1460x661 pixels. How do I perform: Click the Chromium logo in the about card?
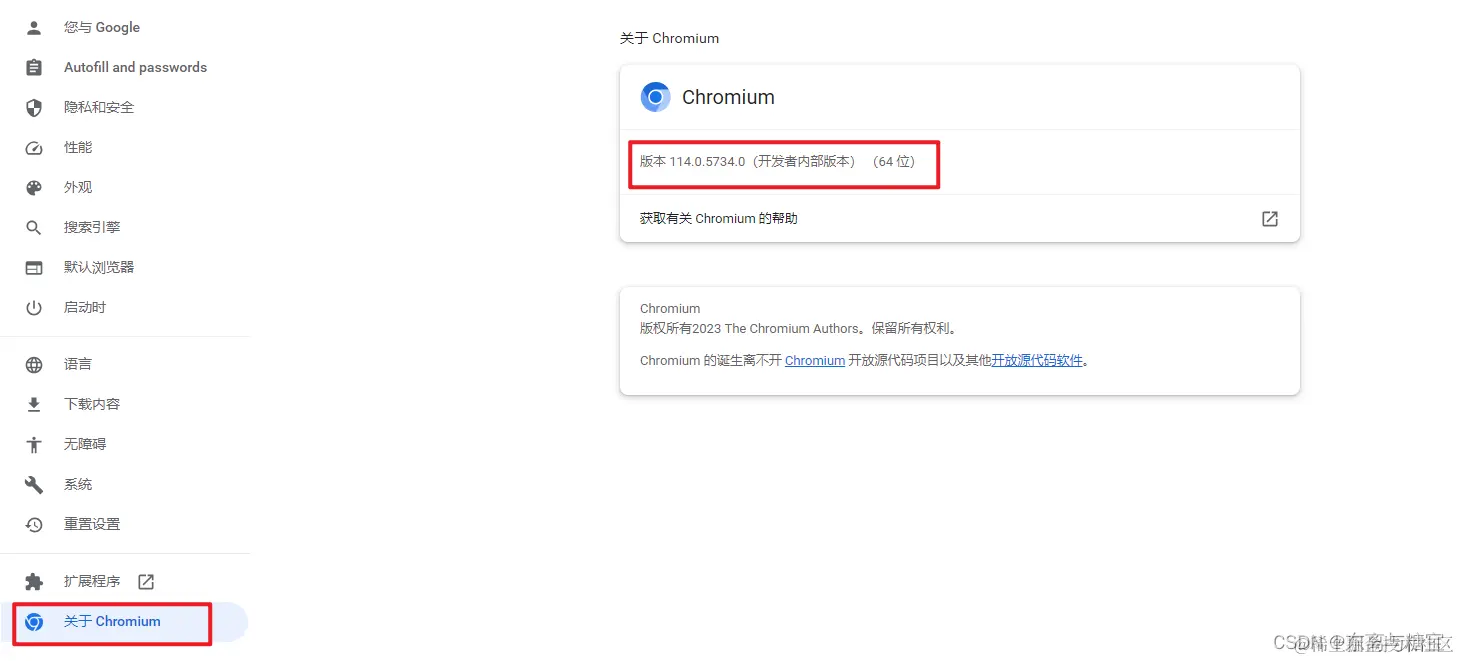point(655,97)
